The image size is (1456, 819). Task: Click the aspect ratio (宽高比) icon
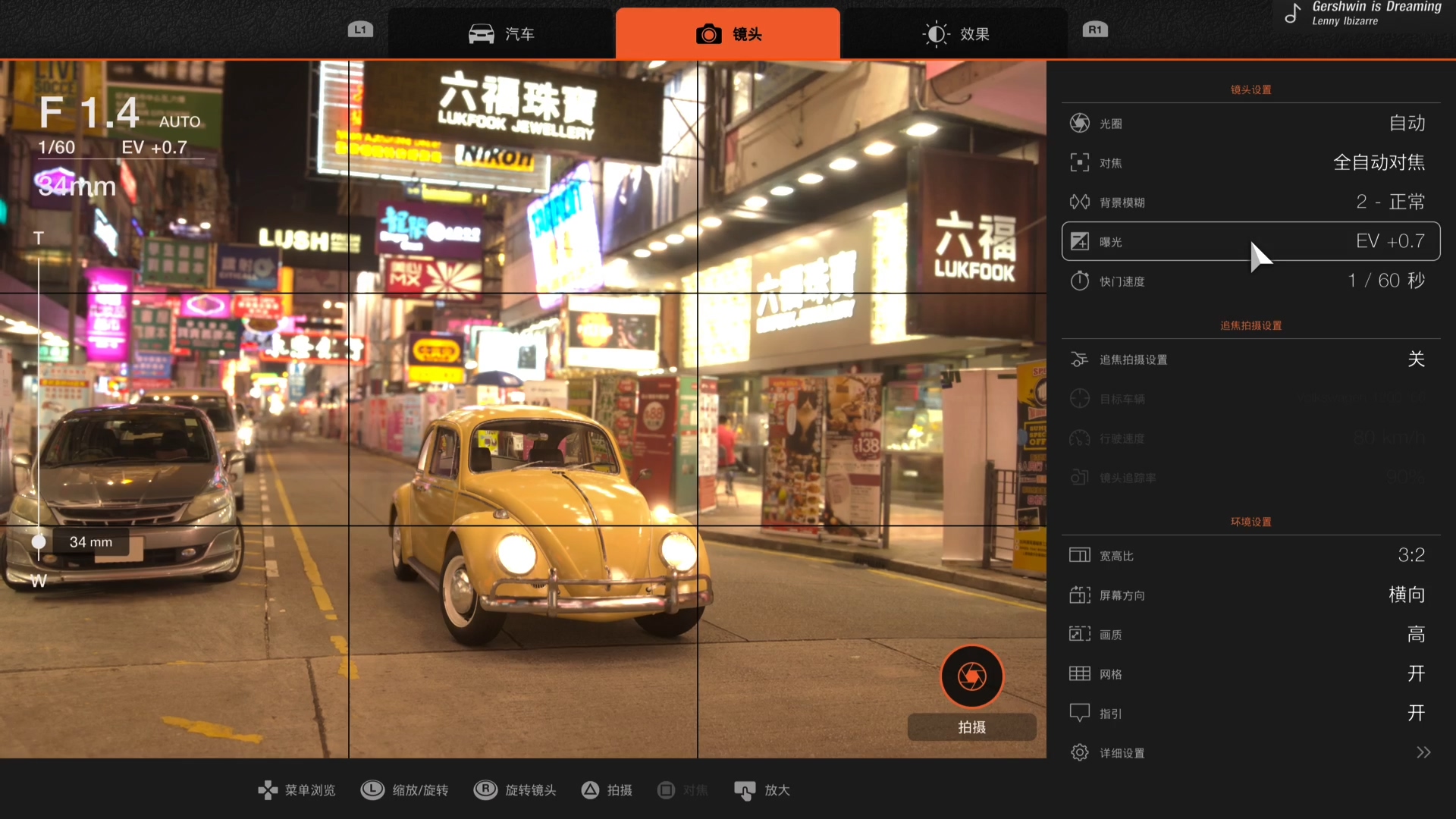[1080, 555]
